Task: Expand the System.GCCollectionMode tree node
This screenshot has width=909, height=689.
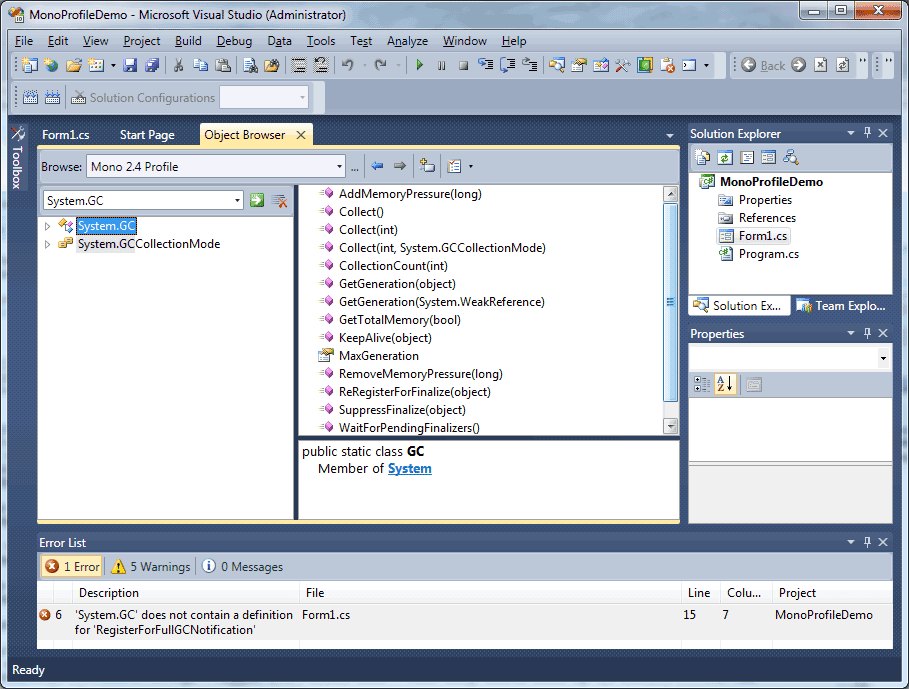Action: point(48,245)
